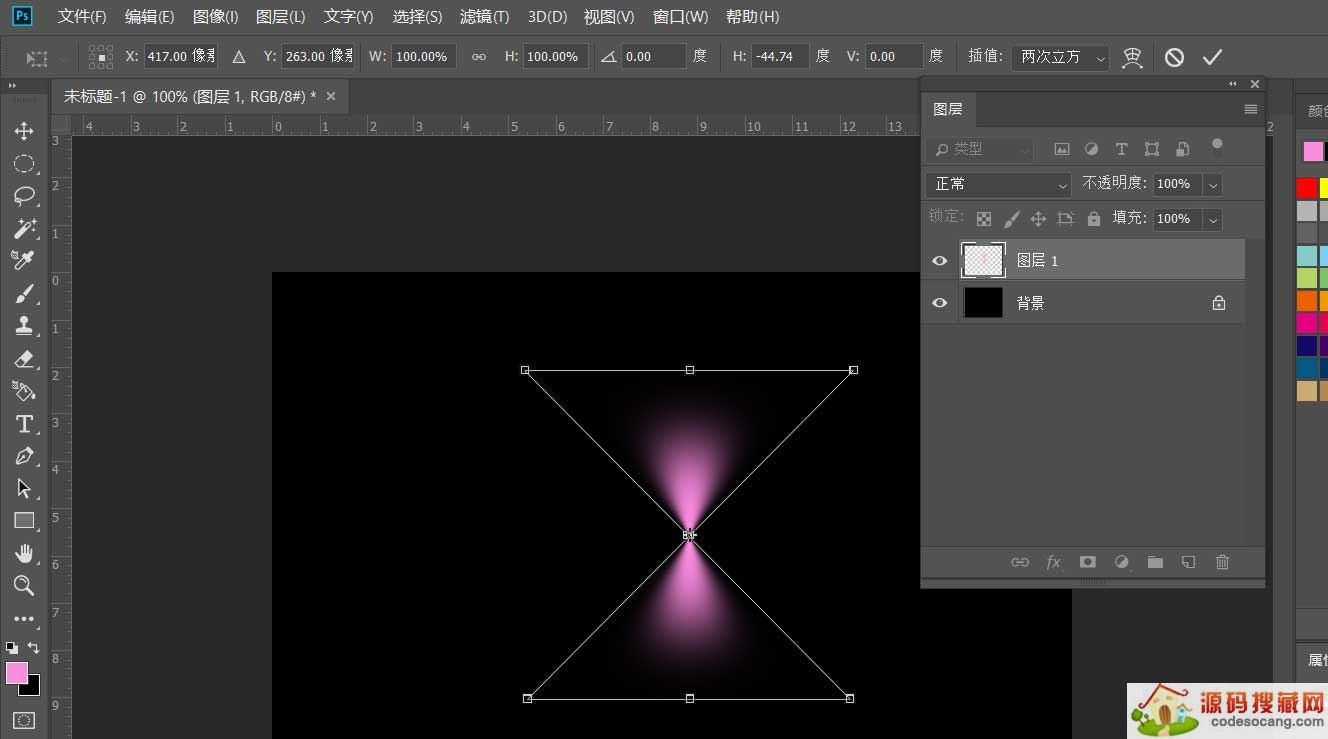
Task: Toggle lock position icon
Action: (x=1038, y=218)
